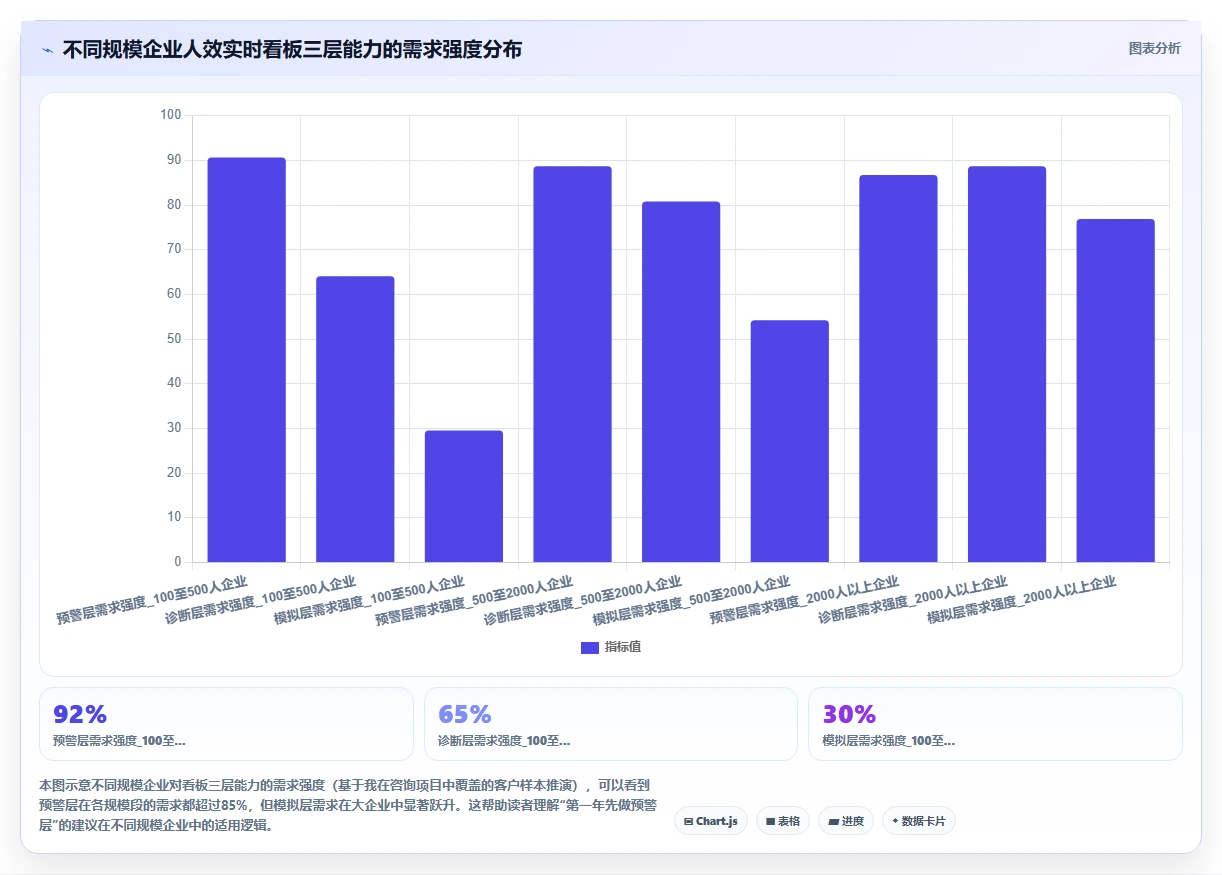
Task: Click the bar for 诊断层需求强度_100至500人企业
Action: 355,419
